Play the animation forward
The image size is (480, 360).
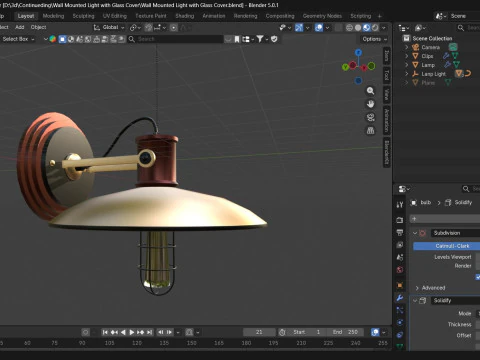click(131, 332)
